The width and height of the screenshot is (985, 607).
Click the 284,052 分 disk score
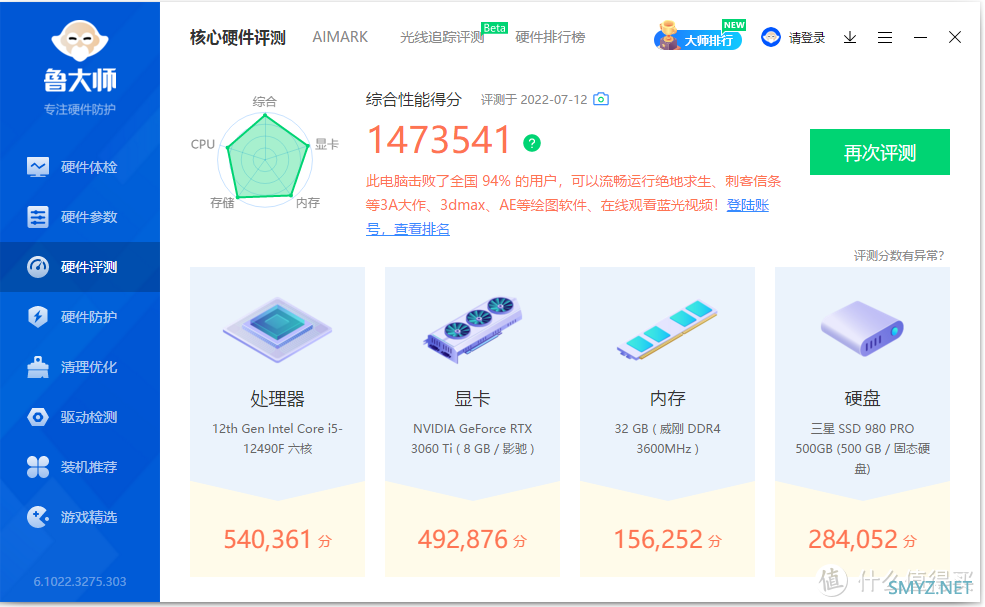[x=862, y=540]
